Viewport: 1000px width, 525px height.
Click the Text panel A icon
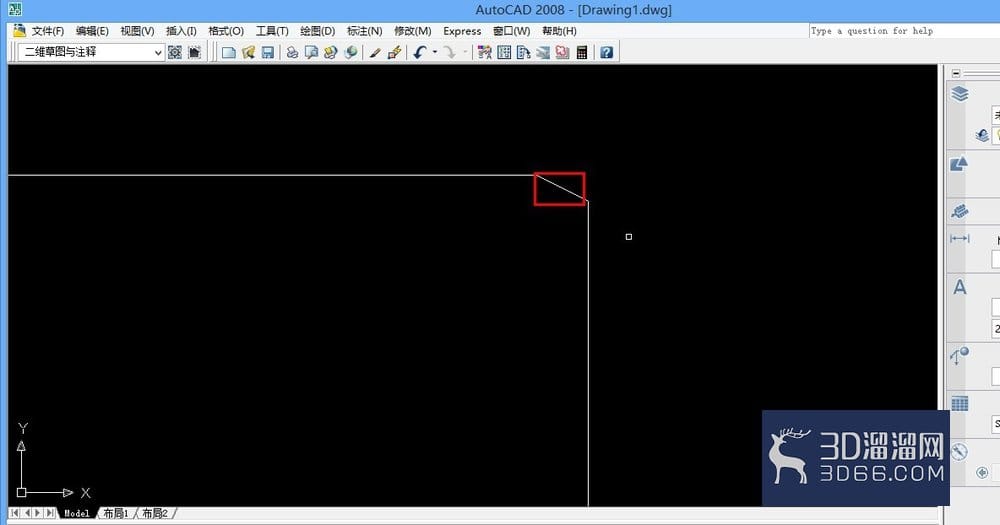point(959,287)
